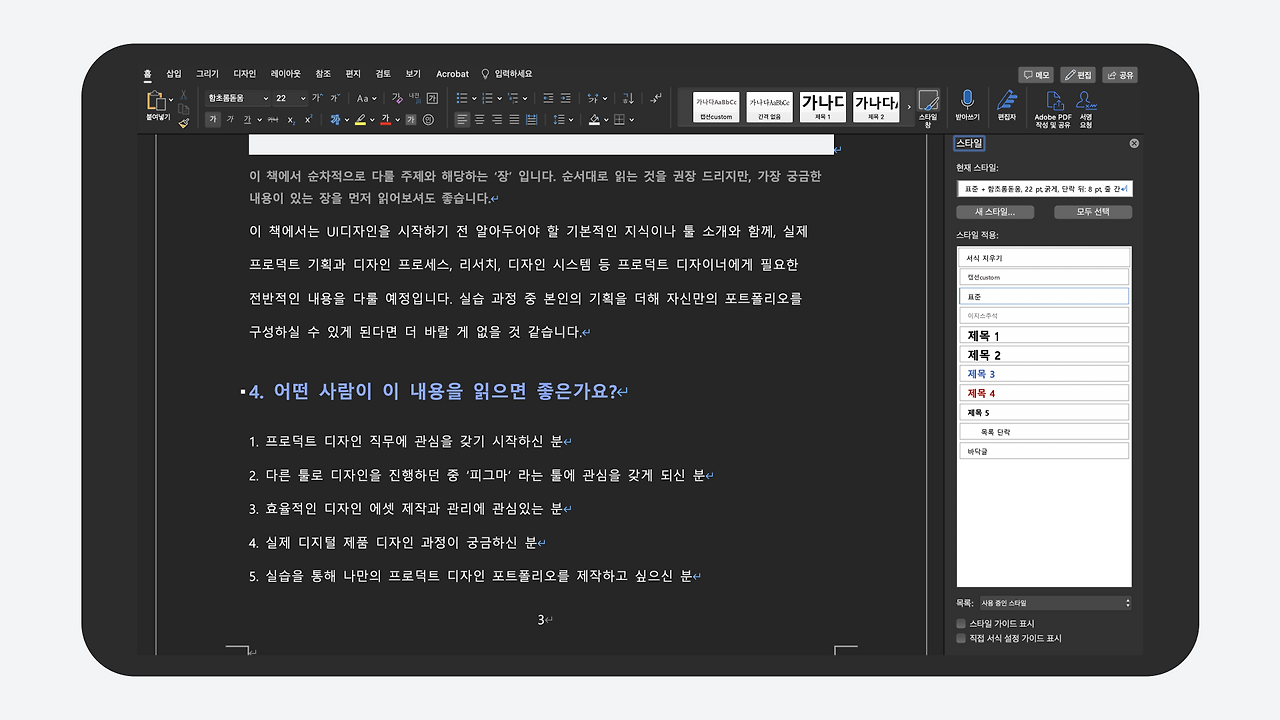
Task: Open the Acrobat ribbon tab
Action: tap(452, 74)
